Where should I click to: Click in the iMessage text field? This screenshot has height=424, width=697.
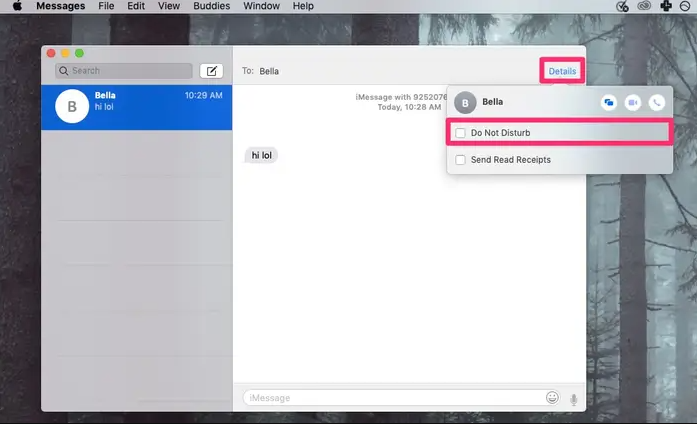point(402,397)
